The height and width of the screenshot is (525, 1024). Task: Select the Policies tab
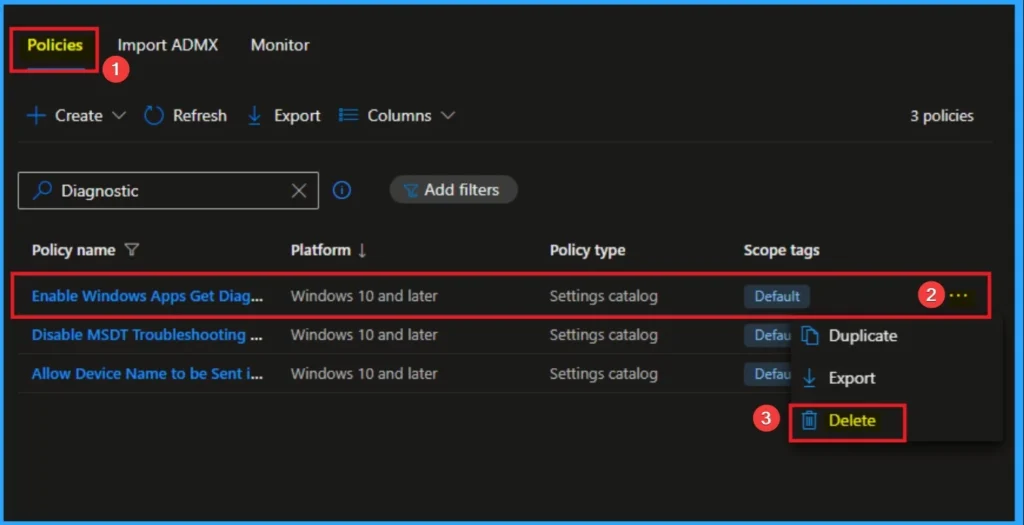(55, 45)
